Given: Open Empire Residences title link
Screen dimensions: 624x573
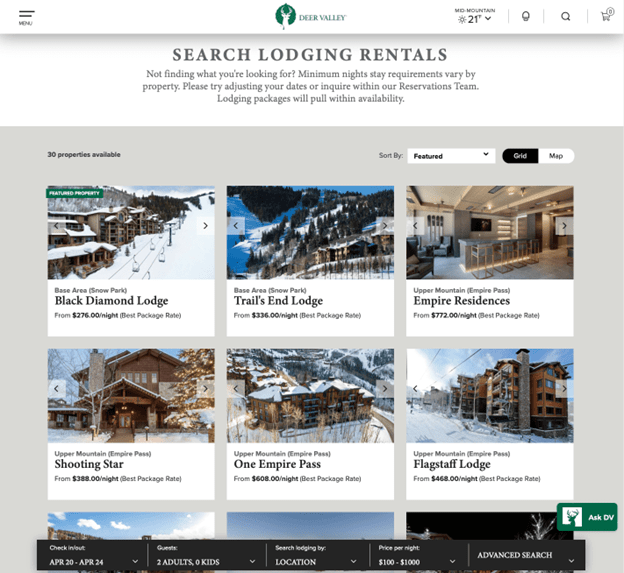Looking at the screenshot, I should [x=462, y=301].
